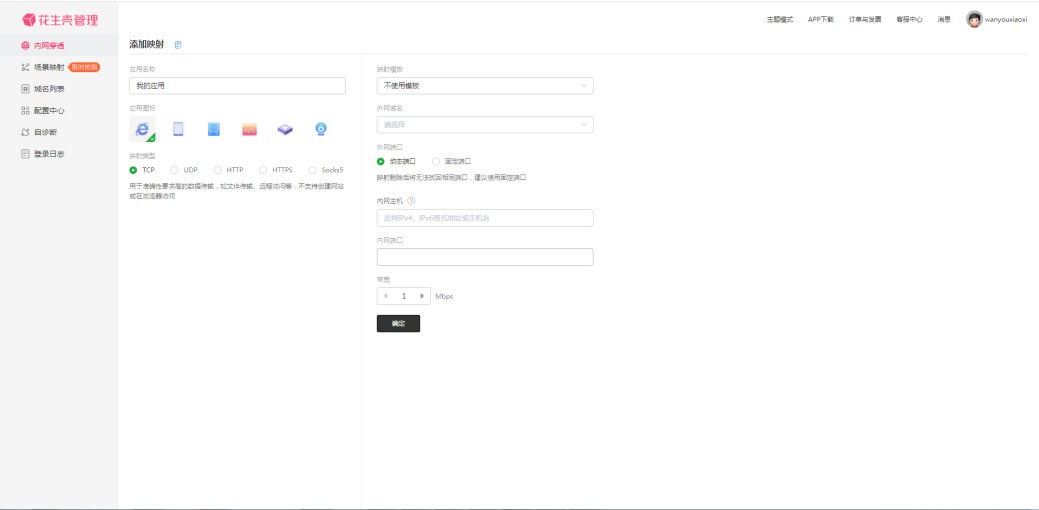Expand the 映射模板 dropdown

(x=484, y=86)
